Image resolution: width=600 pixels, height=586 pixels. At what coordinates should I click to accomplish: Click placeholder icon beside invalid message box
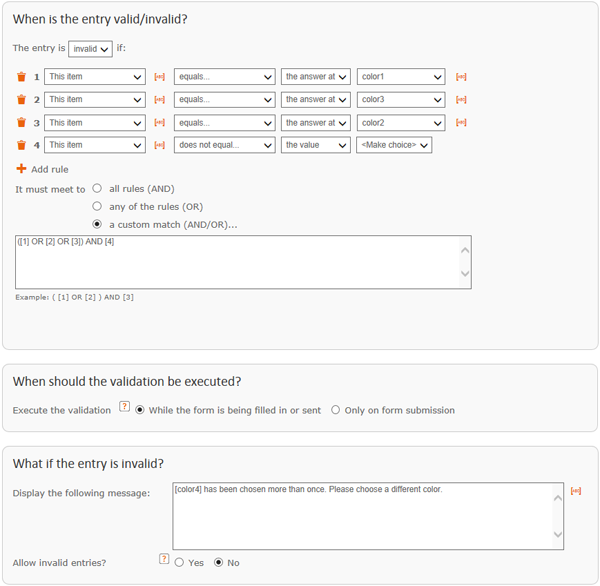[576, 491]
